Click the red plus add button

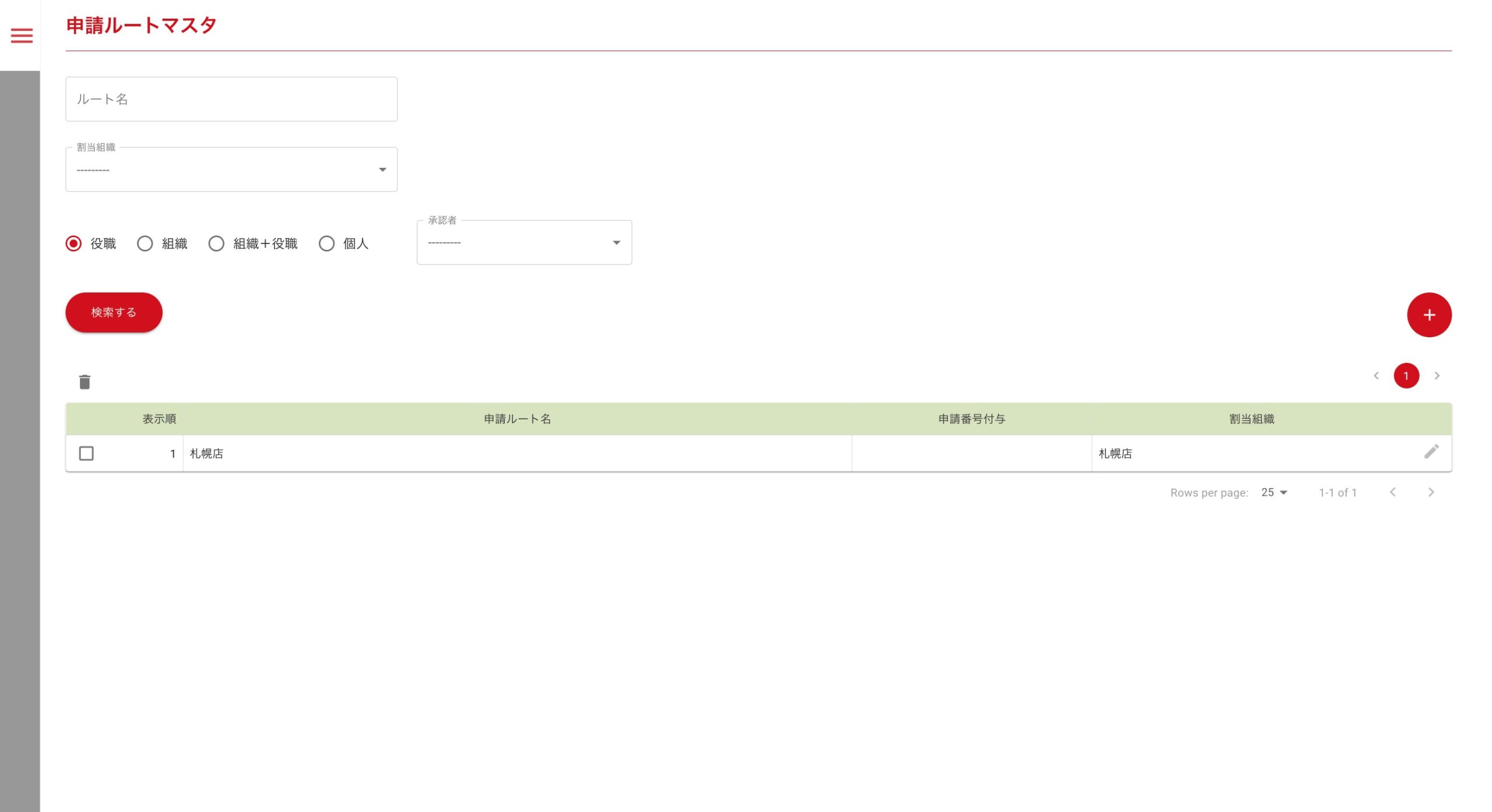coord(1428,315)
